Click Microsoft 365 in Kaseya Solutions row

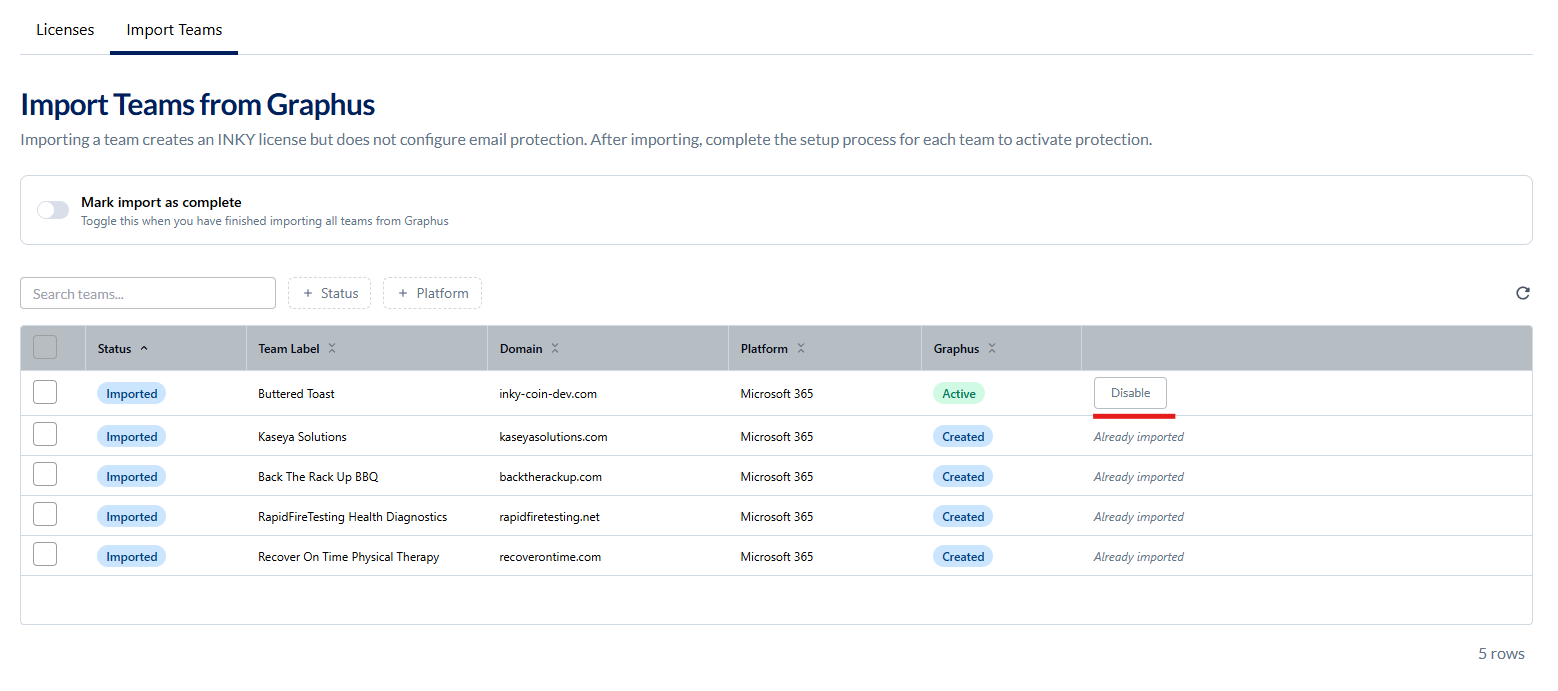pyautogui.click(x=777, y=437)
